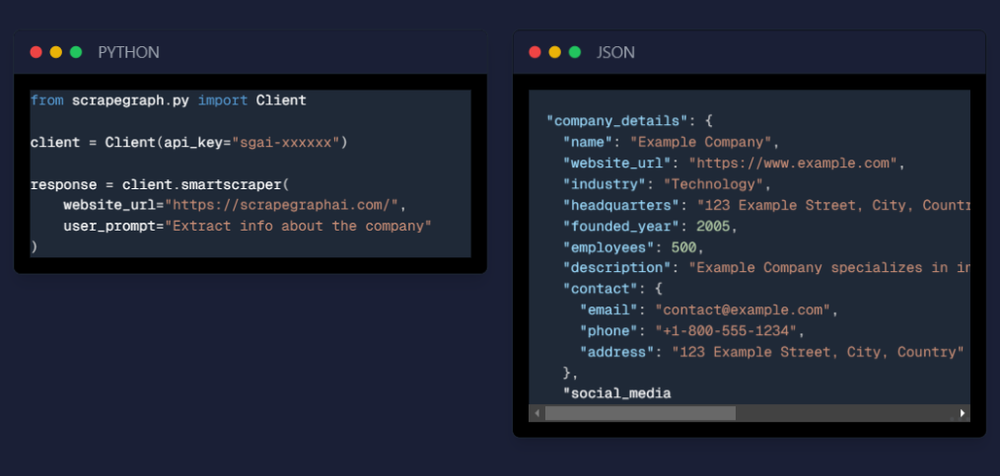Image resolution: width=1000 pixels, height=476 pixels.
Task: Click the left arrow of the JSON scrollbar
Action: pos(538,413)
